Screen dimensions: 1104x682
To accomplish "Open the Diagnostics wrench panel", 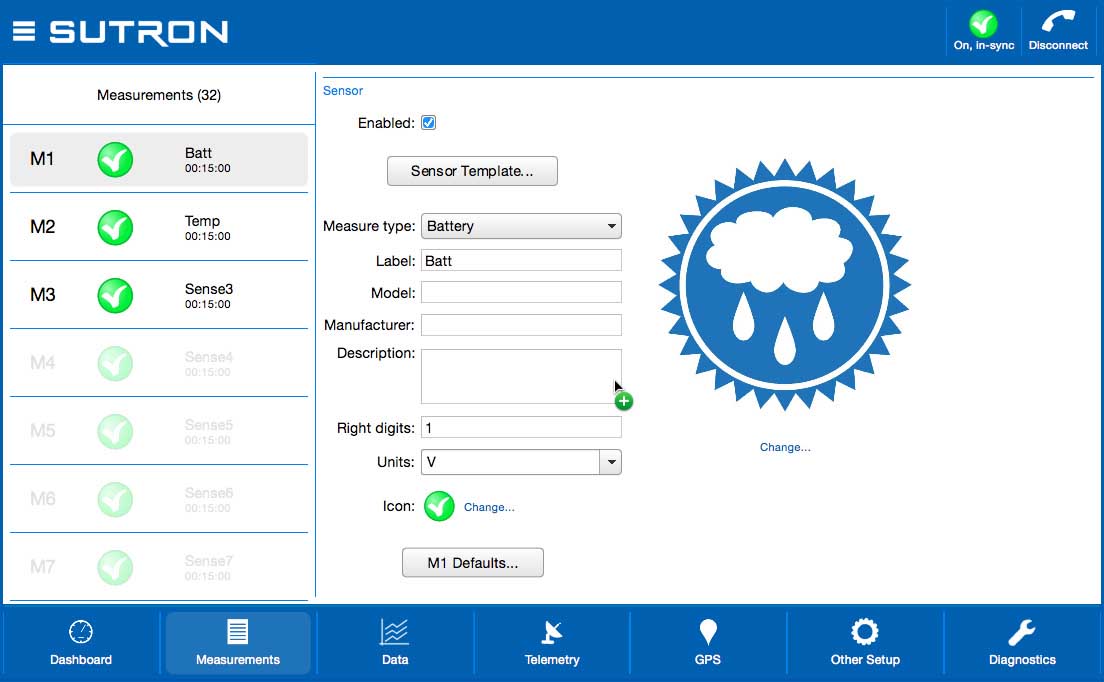I will coord(1021,643).
